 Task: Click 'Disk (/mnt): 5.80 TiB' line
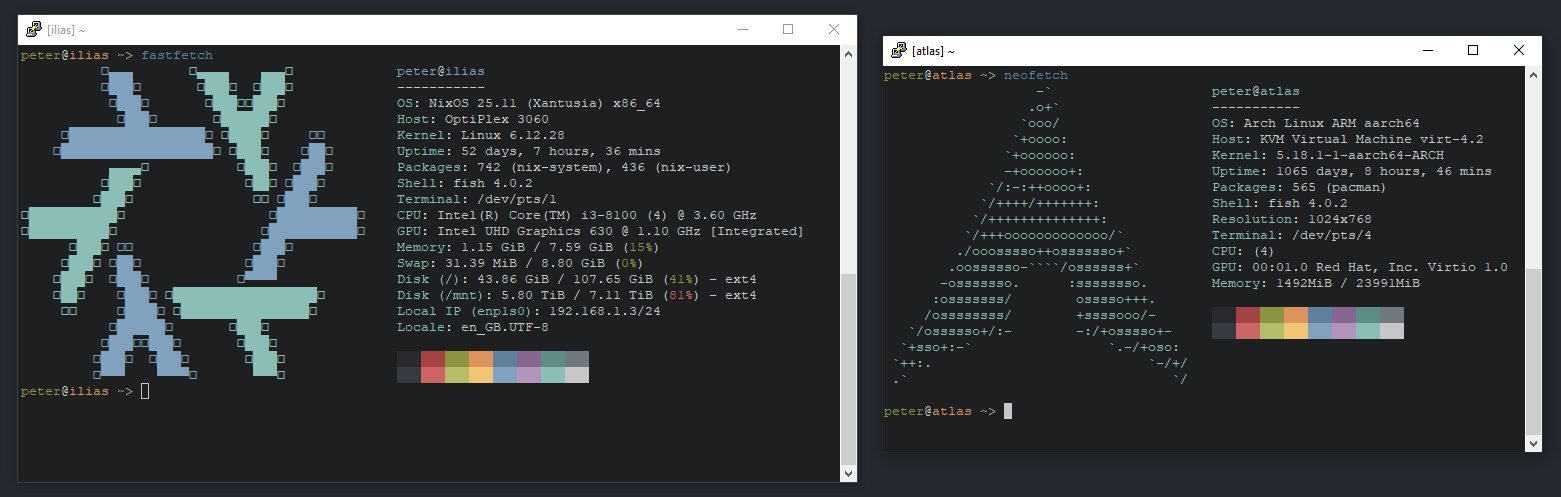[x=576, y=295]
